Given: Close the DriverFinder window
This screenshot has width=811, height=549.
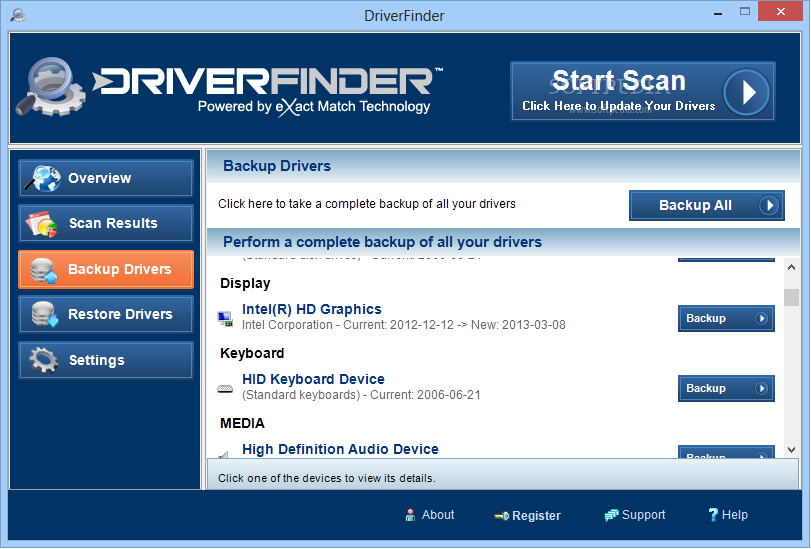Looking at the screenshot, I should [x=780, y=11].
